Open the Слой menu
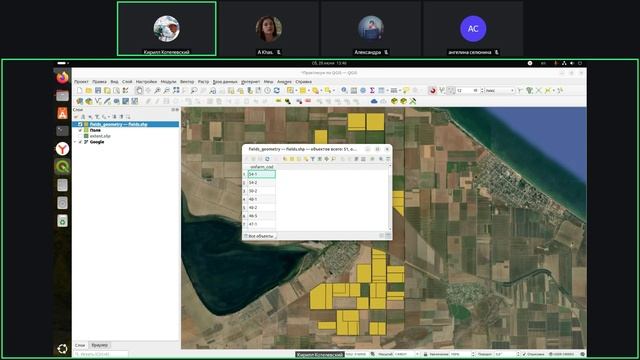The height and width of the screenshot is (360, 640). [127, 82]
